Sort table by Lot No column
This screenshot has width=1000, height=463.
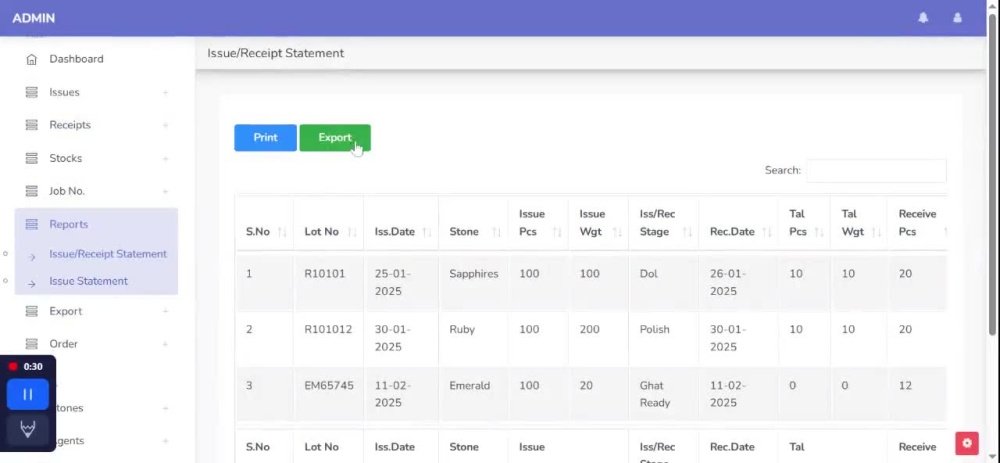click(352, 232)
